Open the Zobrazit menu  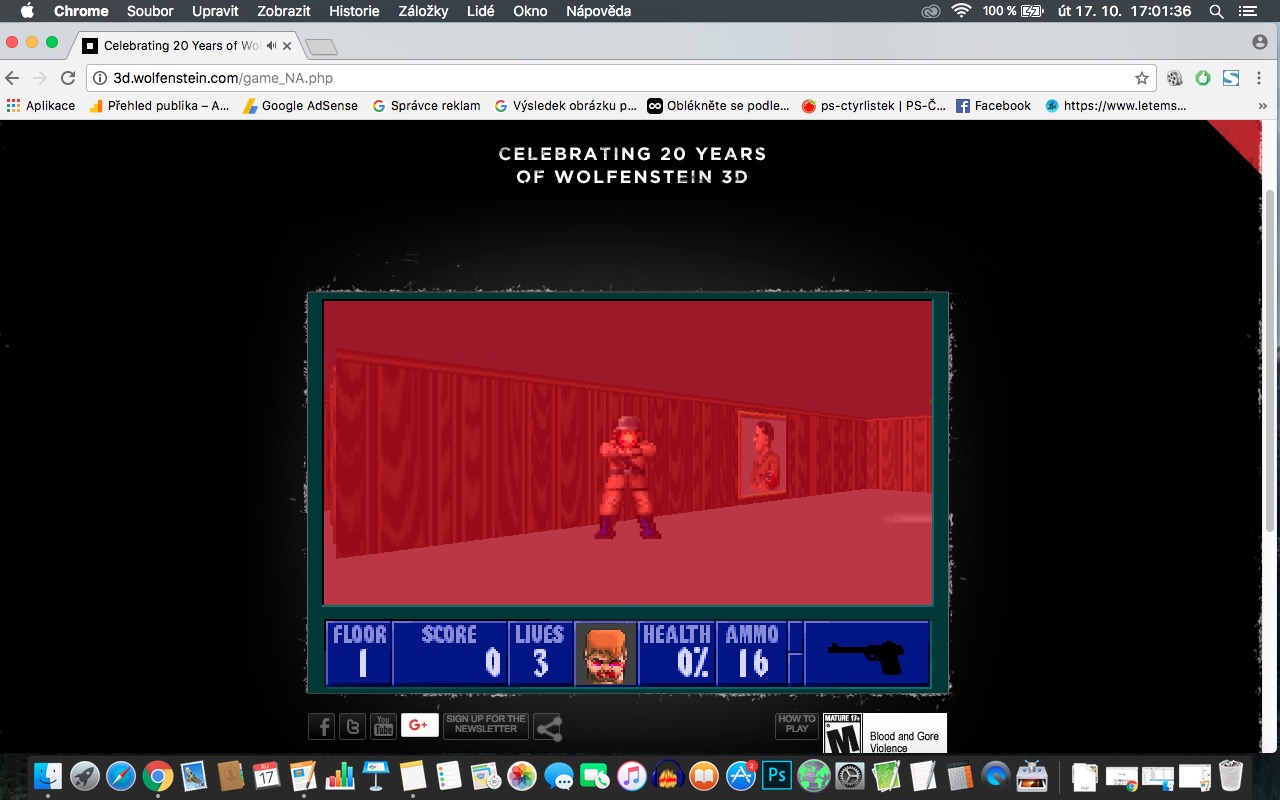tap(282, 11)
